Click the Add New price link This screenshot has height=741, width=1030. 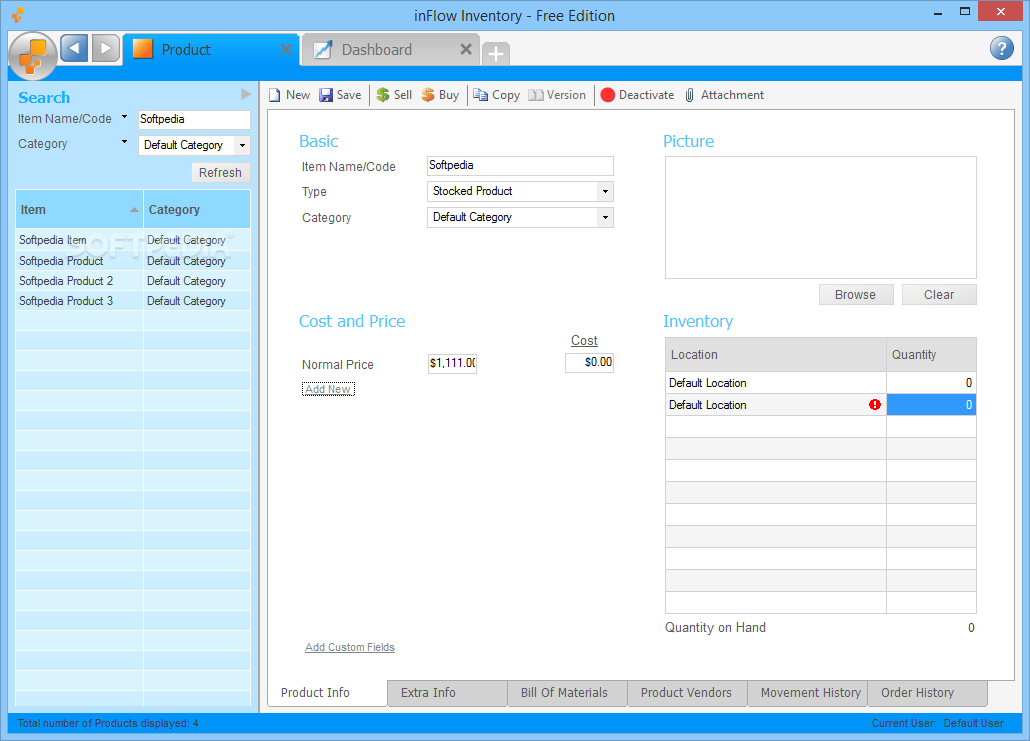328,389
